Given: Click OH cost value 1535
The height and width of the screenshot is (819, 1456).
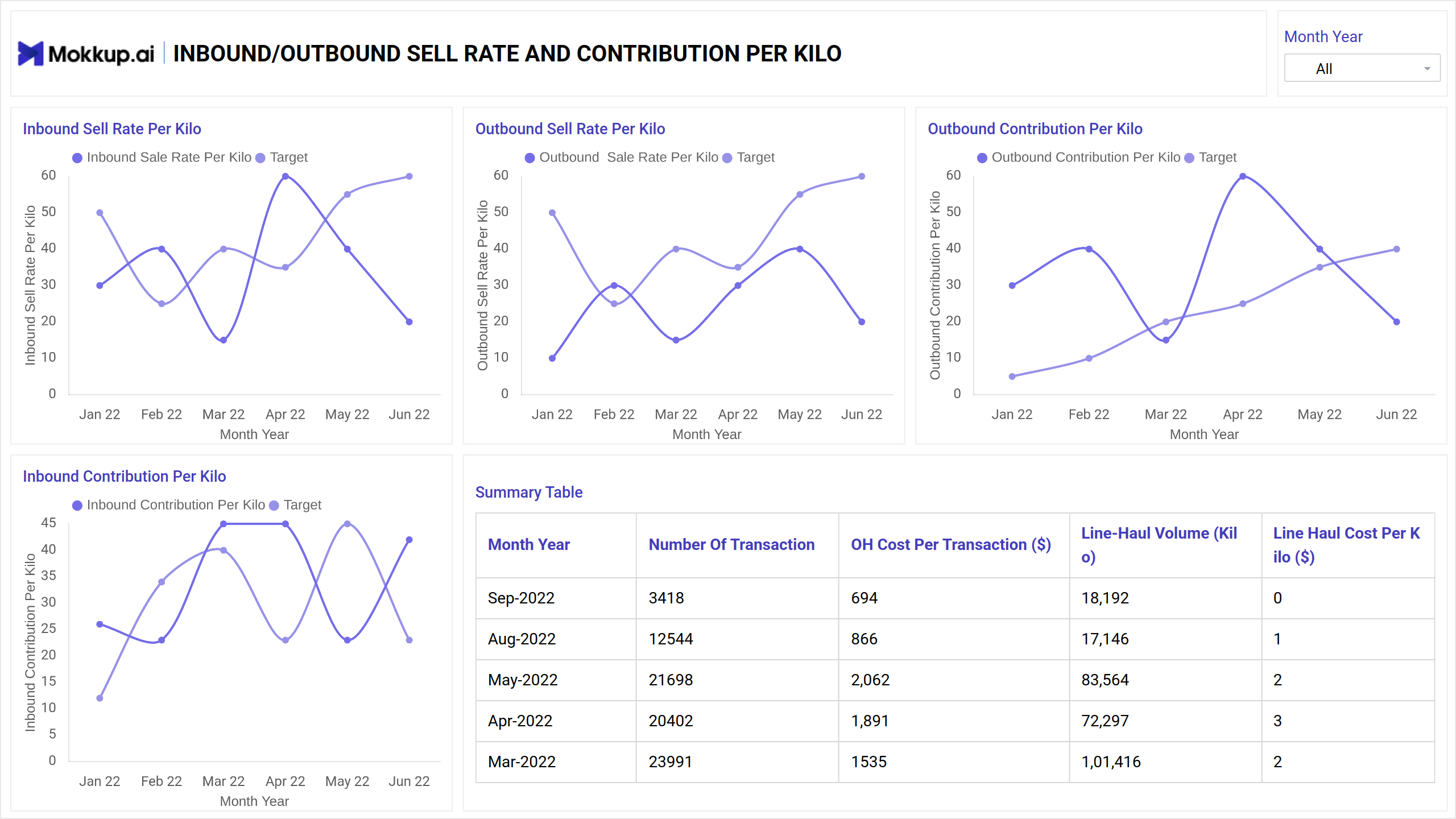Looking at the screenshot, I should tap(869, 762).
